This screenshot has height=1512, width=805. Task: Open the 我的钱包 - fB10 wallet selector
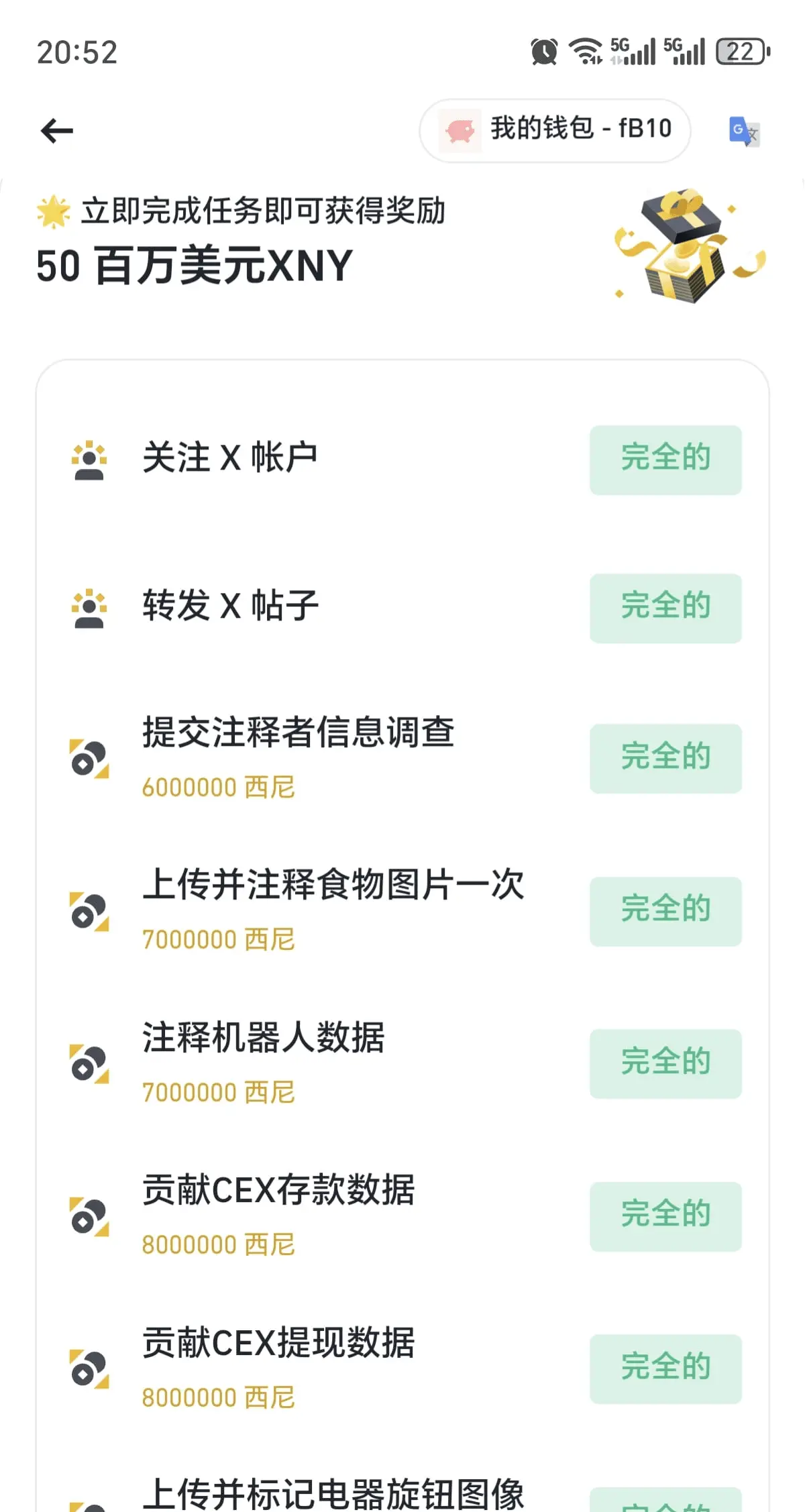[x=555, y=130]
